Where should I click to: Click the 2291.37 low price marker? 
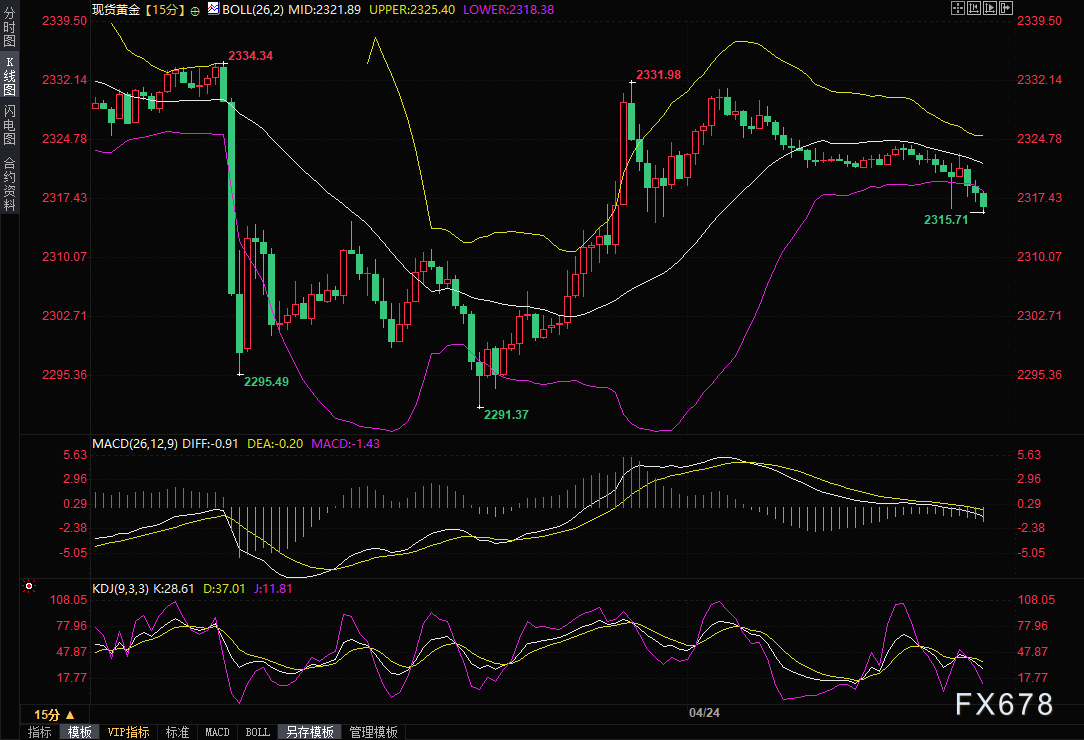[x=506, y=415]
